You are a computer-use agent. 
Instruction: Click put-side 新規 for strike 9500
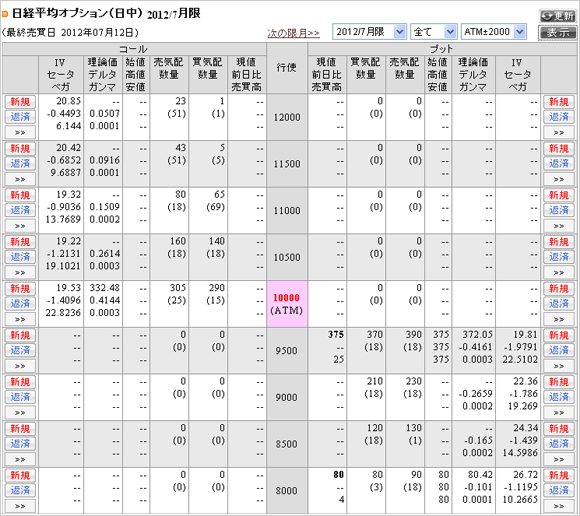coord(559,335)
